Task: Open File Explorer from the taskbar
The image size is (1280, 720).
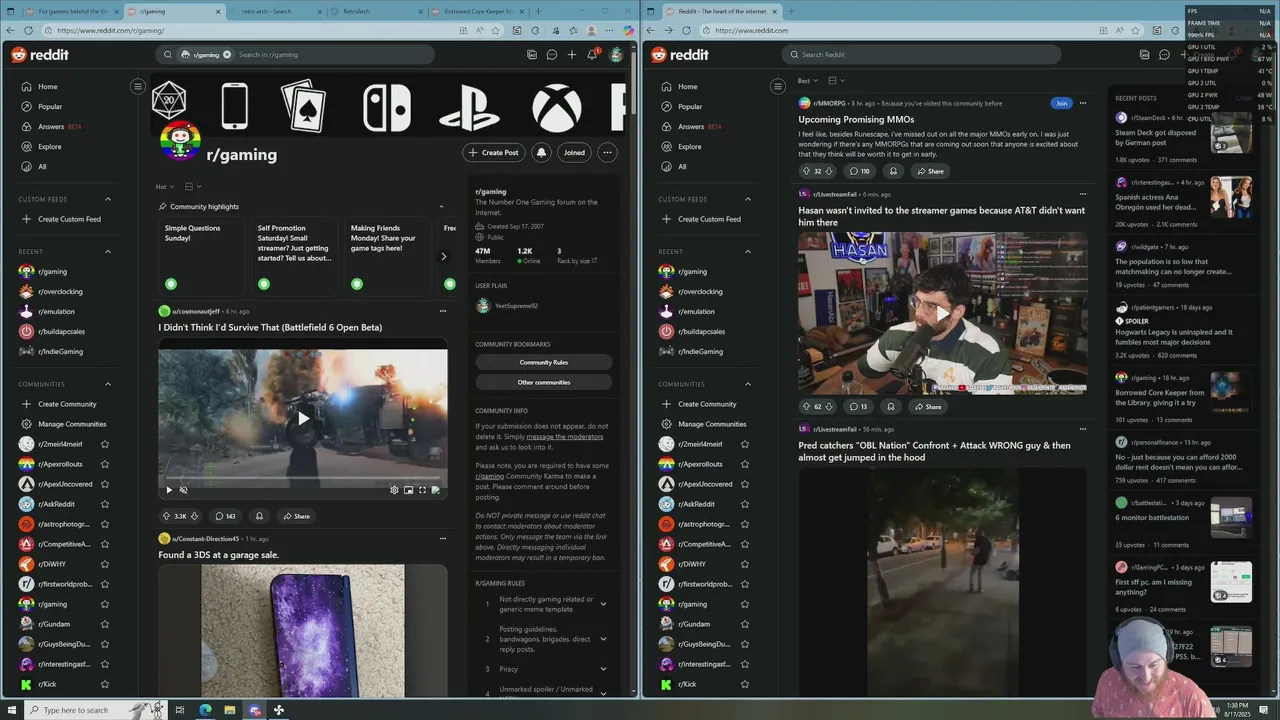Action: pyautogui.click(x=229, y=710)
